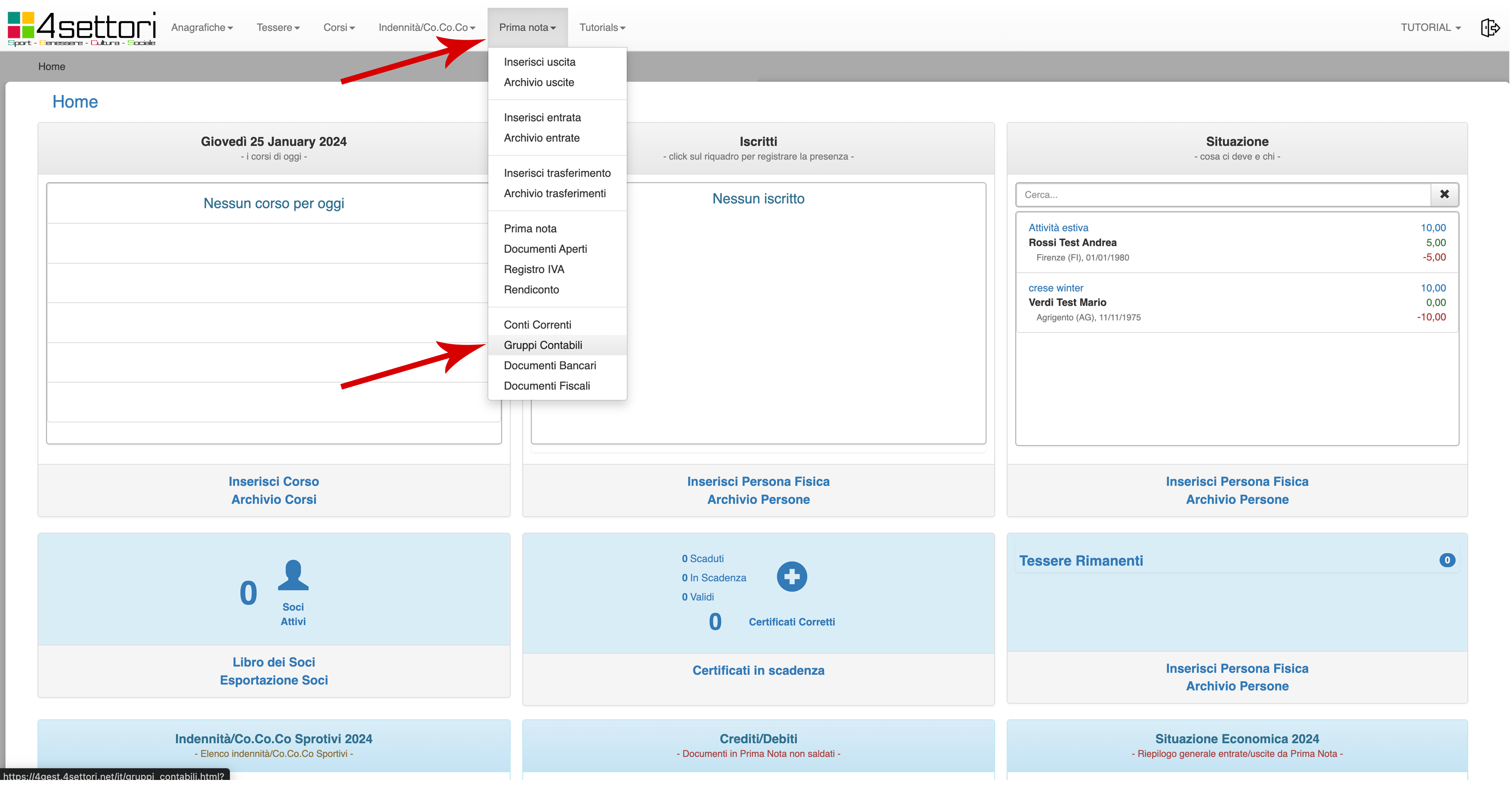
Task: Open the TUTORIAL user dropdown
Action: [x=1431, y=28]
